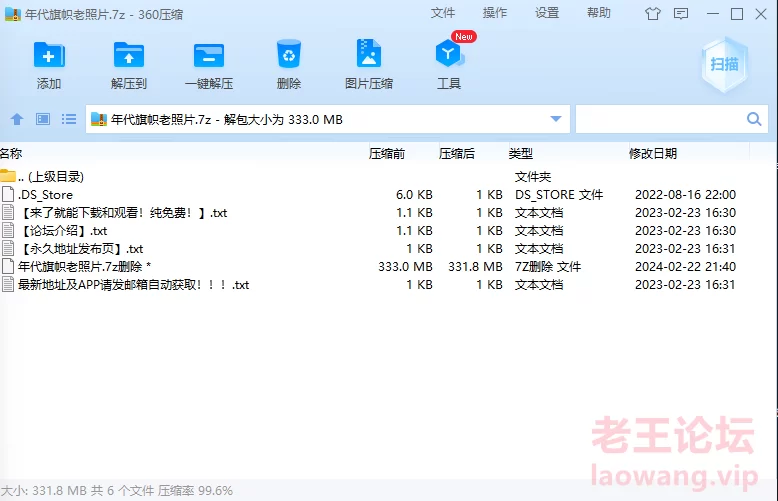Image resolution: width=778 pixels, height=501 pixels.
Task: Sort files by the Name (名称) column header
Action: (x=11, y=153)
